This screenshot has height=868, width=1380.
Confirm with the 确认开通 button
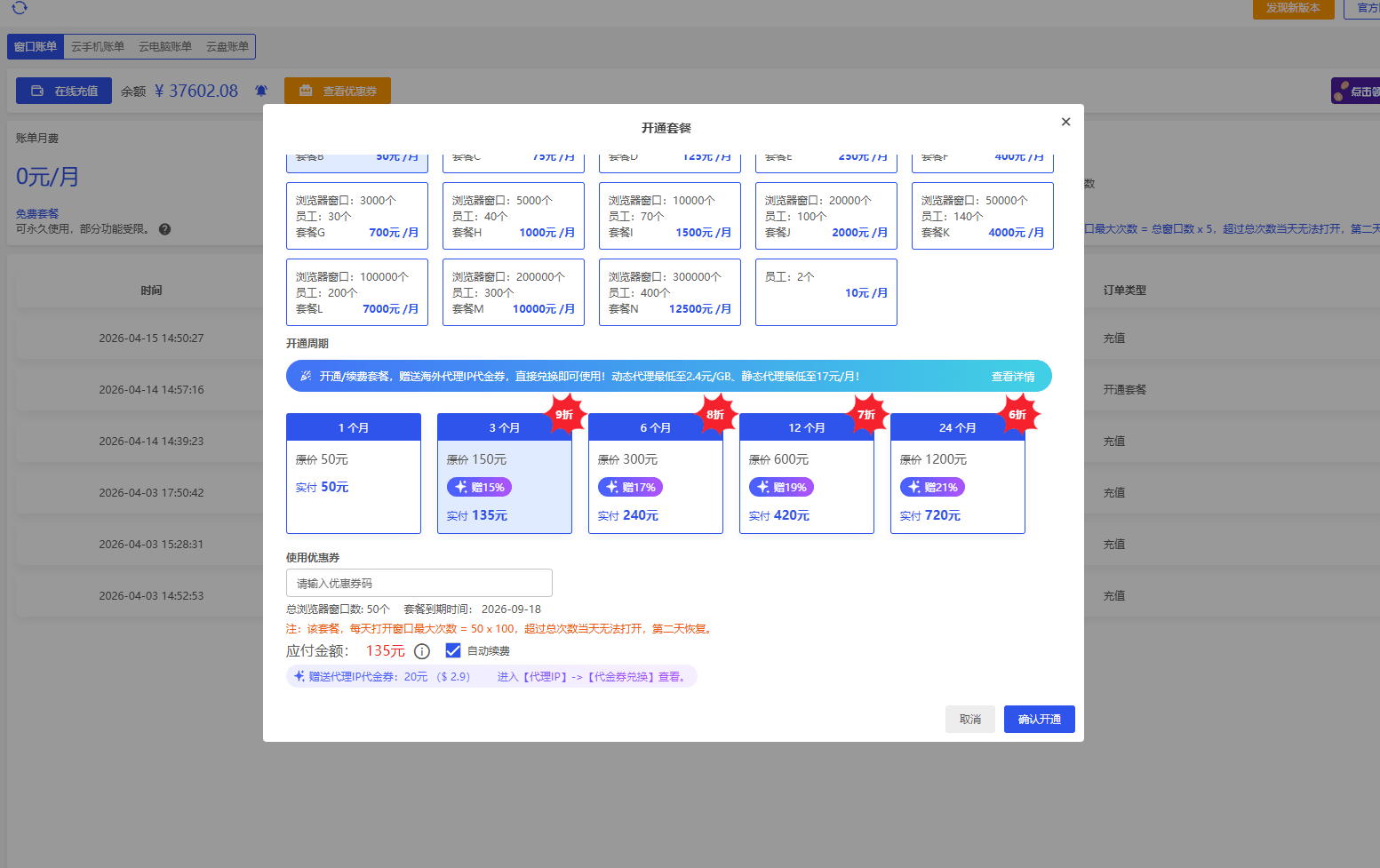click(x=1040, y=719)
